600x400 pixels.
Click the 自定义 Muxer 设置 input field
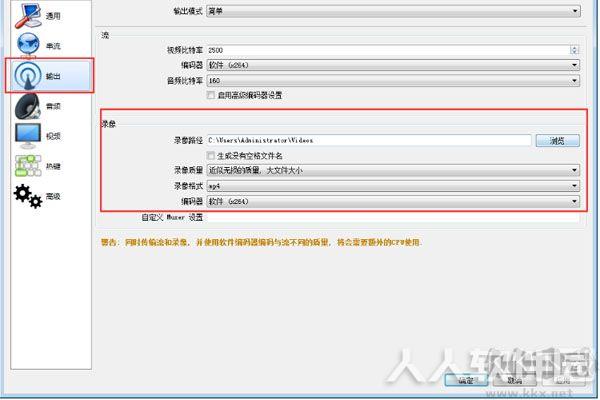click(393, 217)
